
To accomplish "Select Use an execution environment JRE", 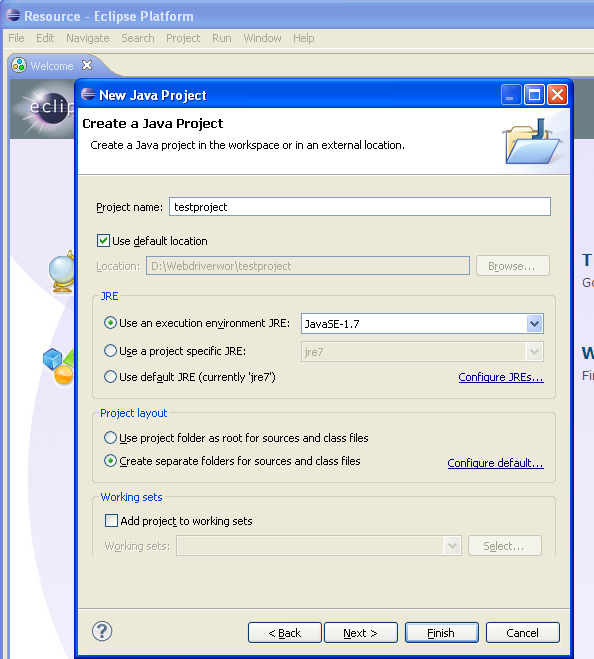I will [x=110, y=323].
